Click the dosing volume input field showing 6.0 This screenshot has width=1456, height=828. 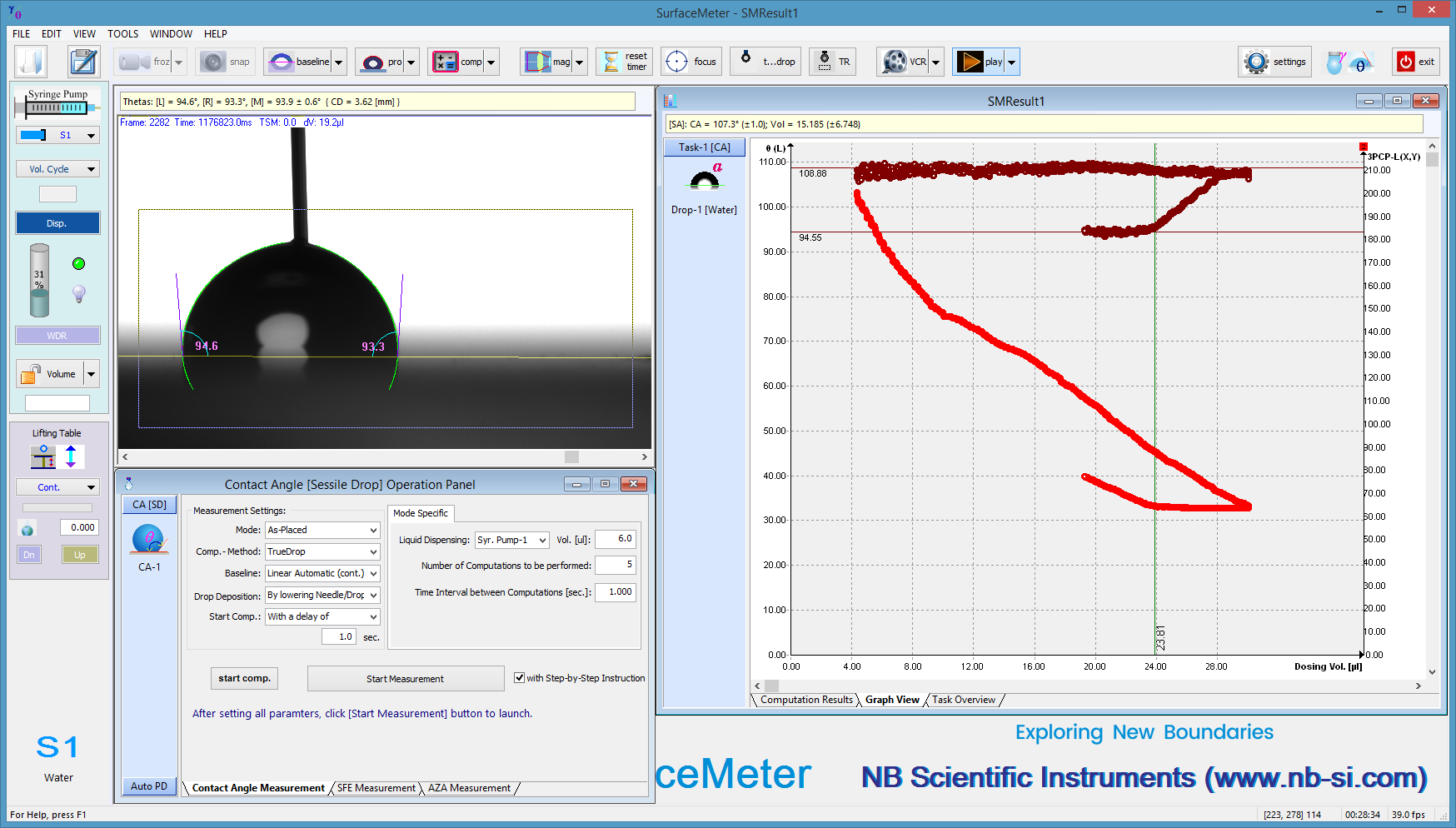[x=615, y=539]
